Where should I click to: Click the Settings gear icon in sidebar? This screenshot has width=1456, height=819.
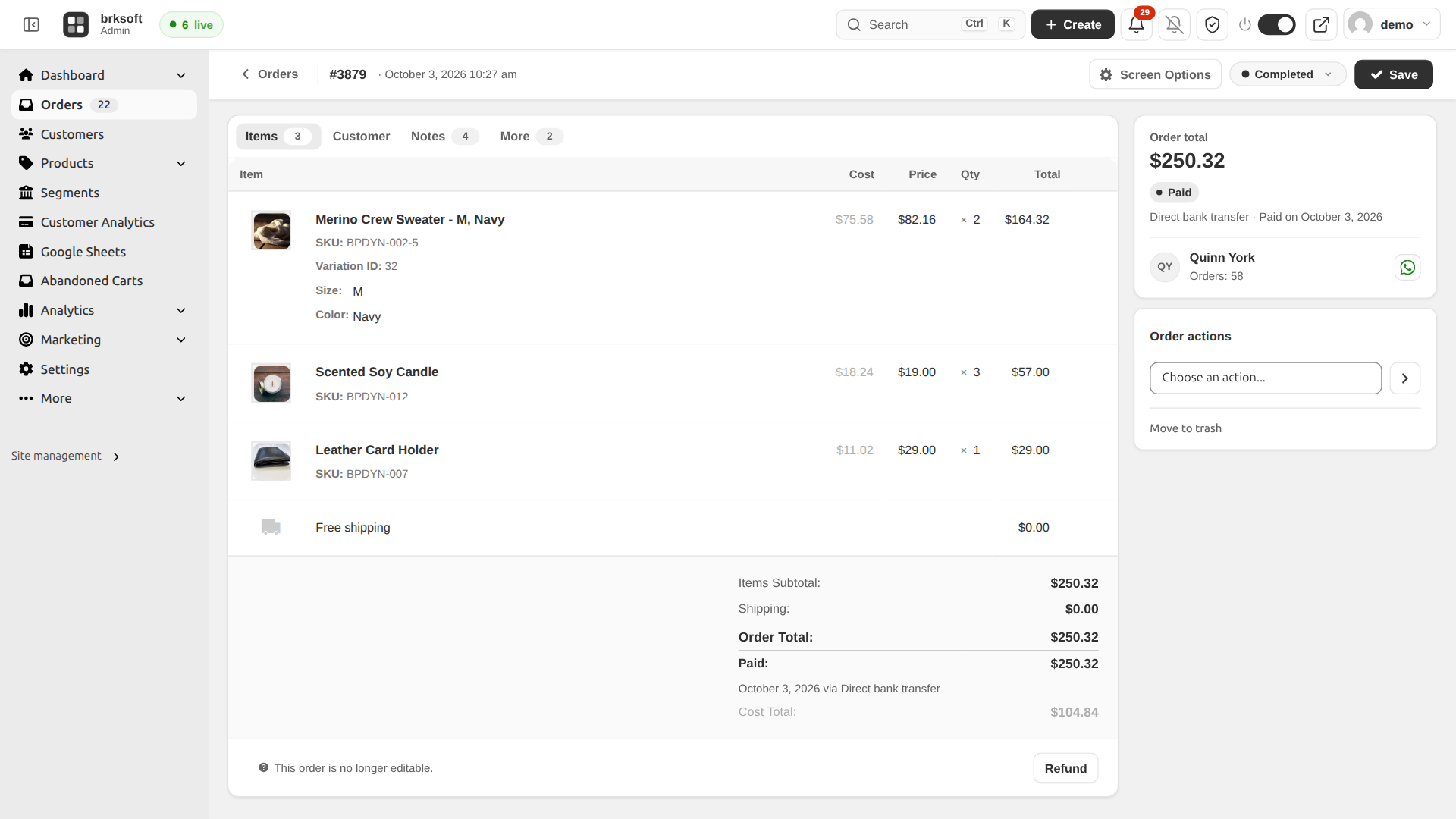(26, 369)
